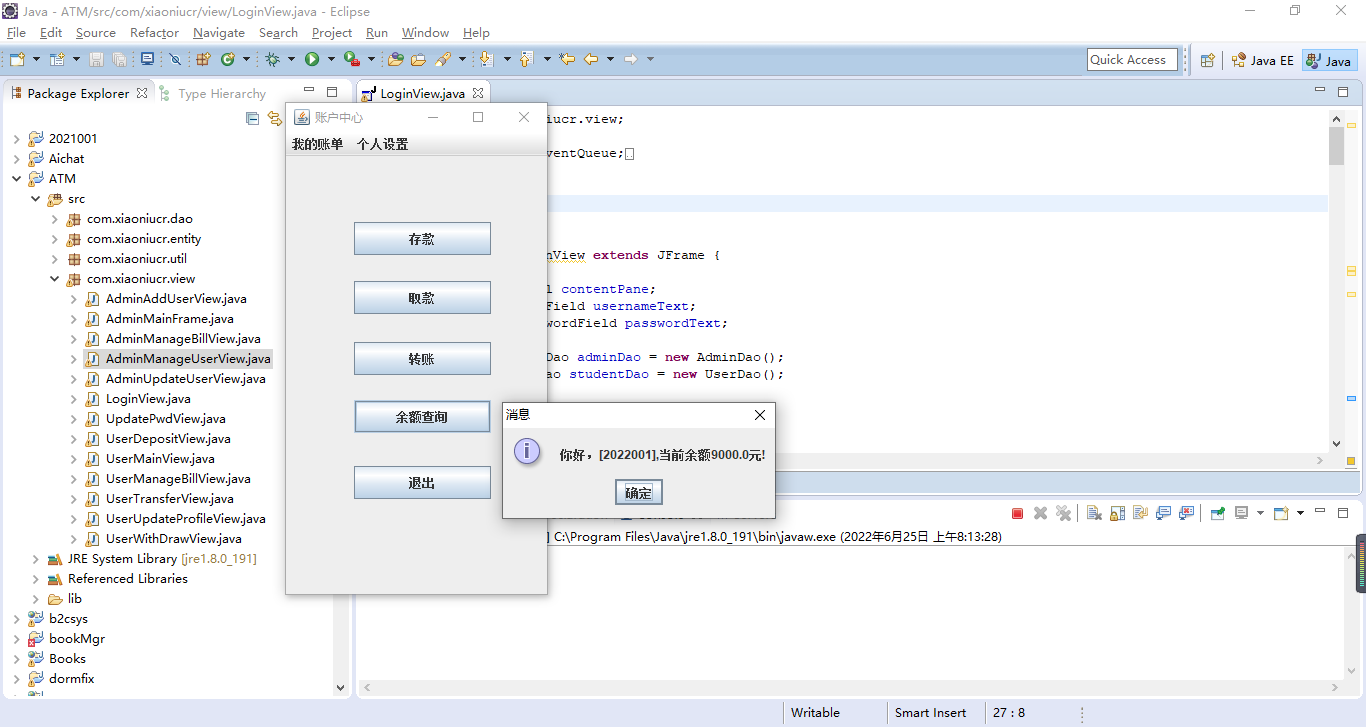The image size is (1366, 727).
Task: Click Package Explorer scroll down arrow
Action: [x=340, y=687]
